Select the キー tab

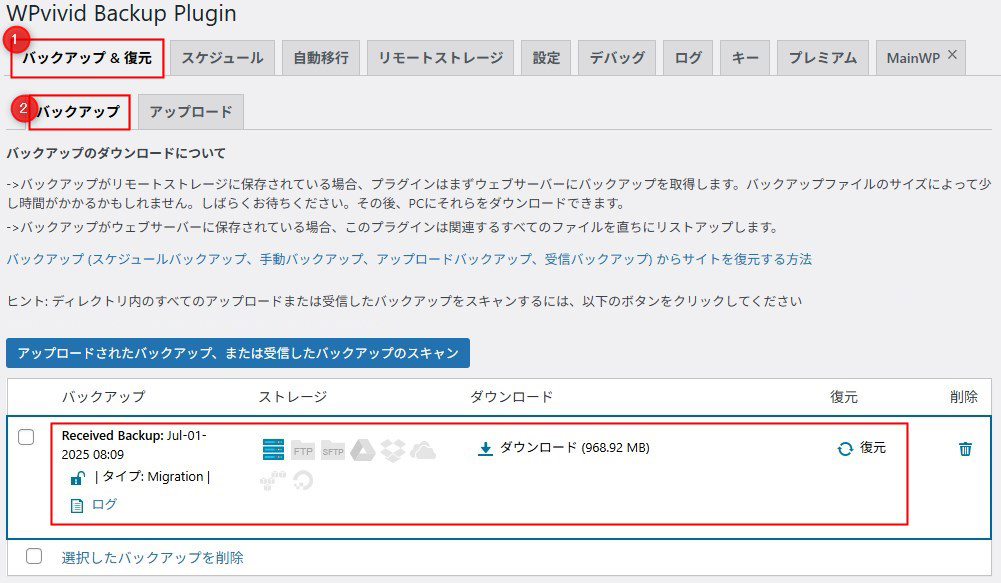745,58
